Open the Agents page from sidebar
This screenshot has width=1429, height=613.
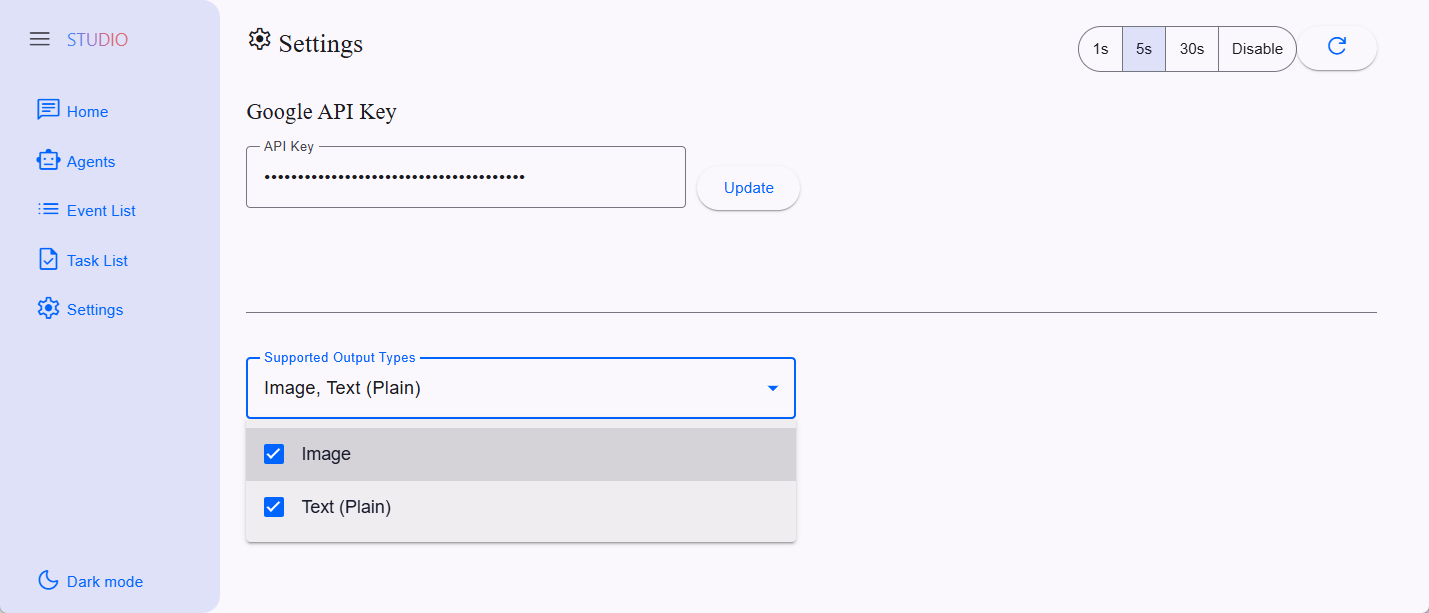[x=91, y=162]
